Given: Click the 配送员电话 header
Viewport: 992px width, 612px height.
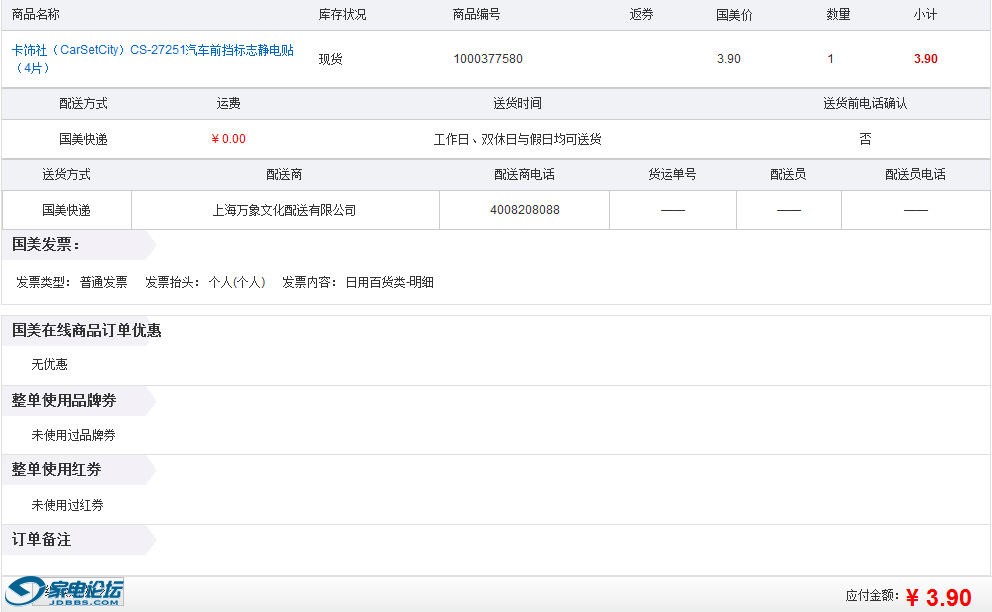Looking at the screenshot, I should (x=915, y=174).
